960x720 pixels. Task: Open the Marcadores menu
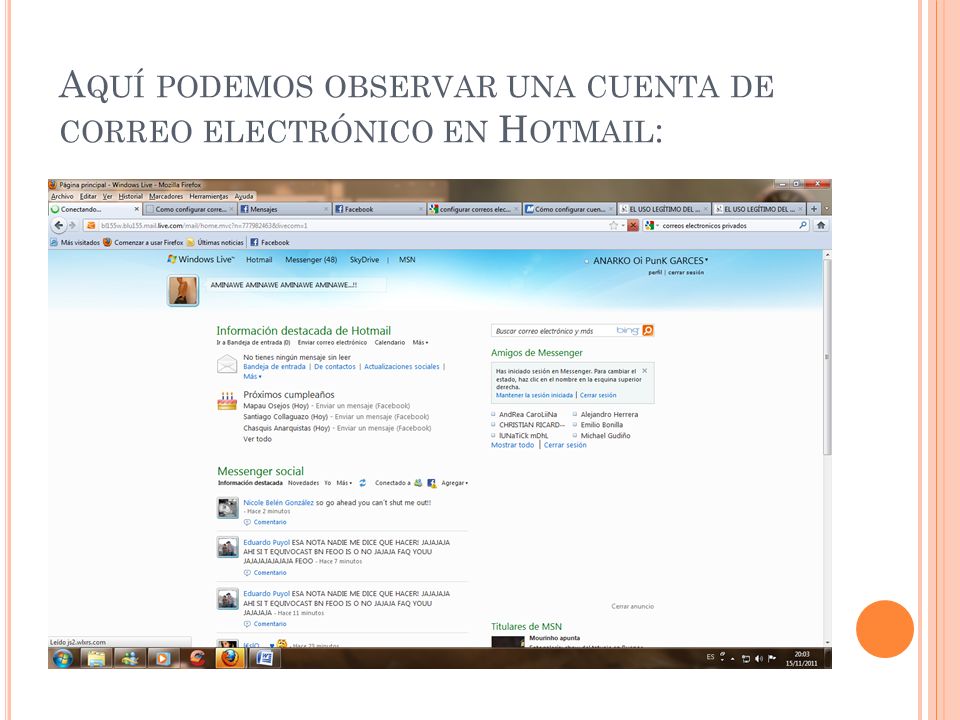click(x=166, y=197)
